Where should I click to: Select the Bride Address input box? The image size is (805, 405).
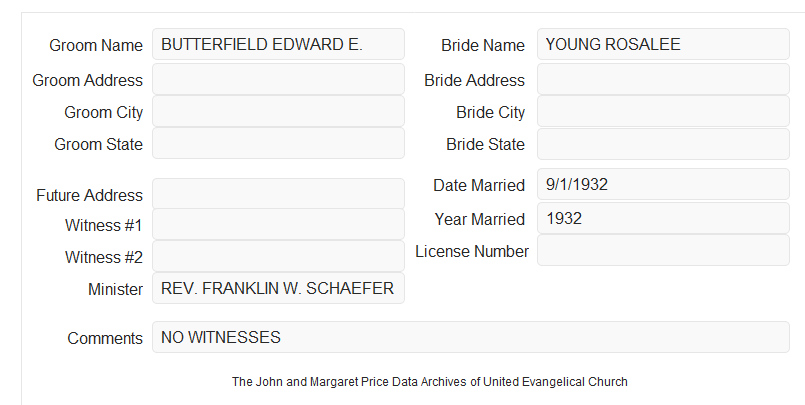[663, 79]
